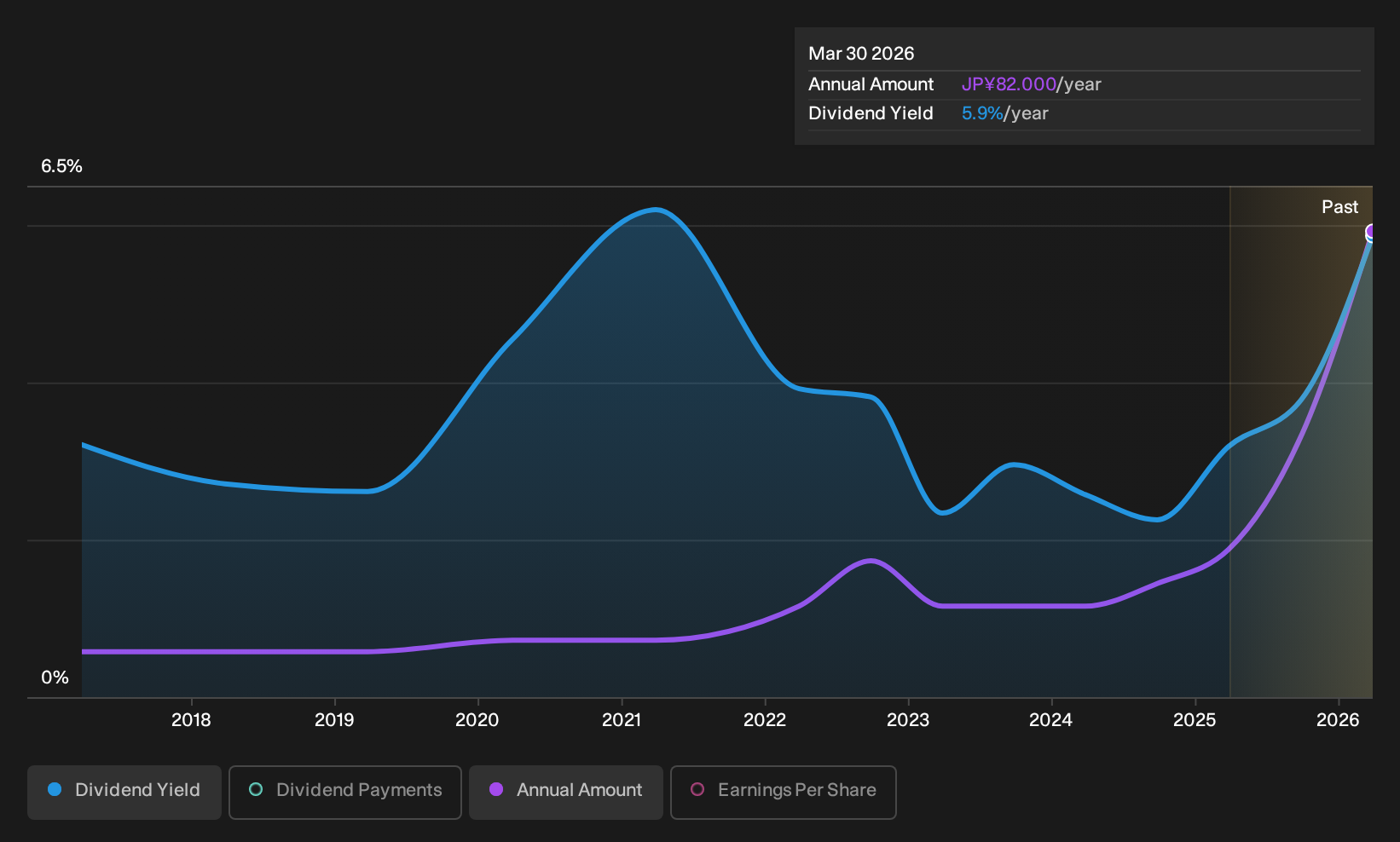Select the purple data point marker at chart end
Viewport: 1400px width, 842px height.
1372,232
